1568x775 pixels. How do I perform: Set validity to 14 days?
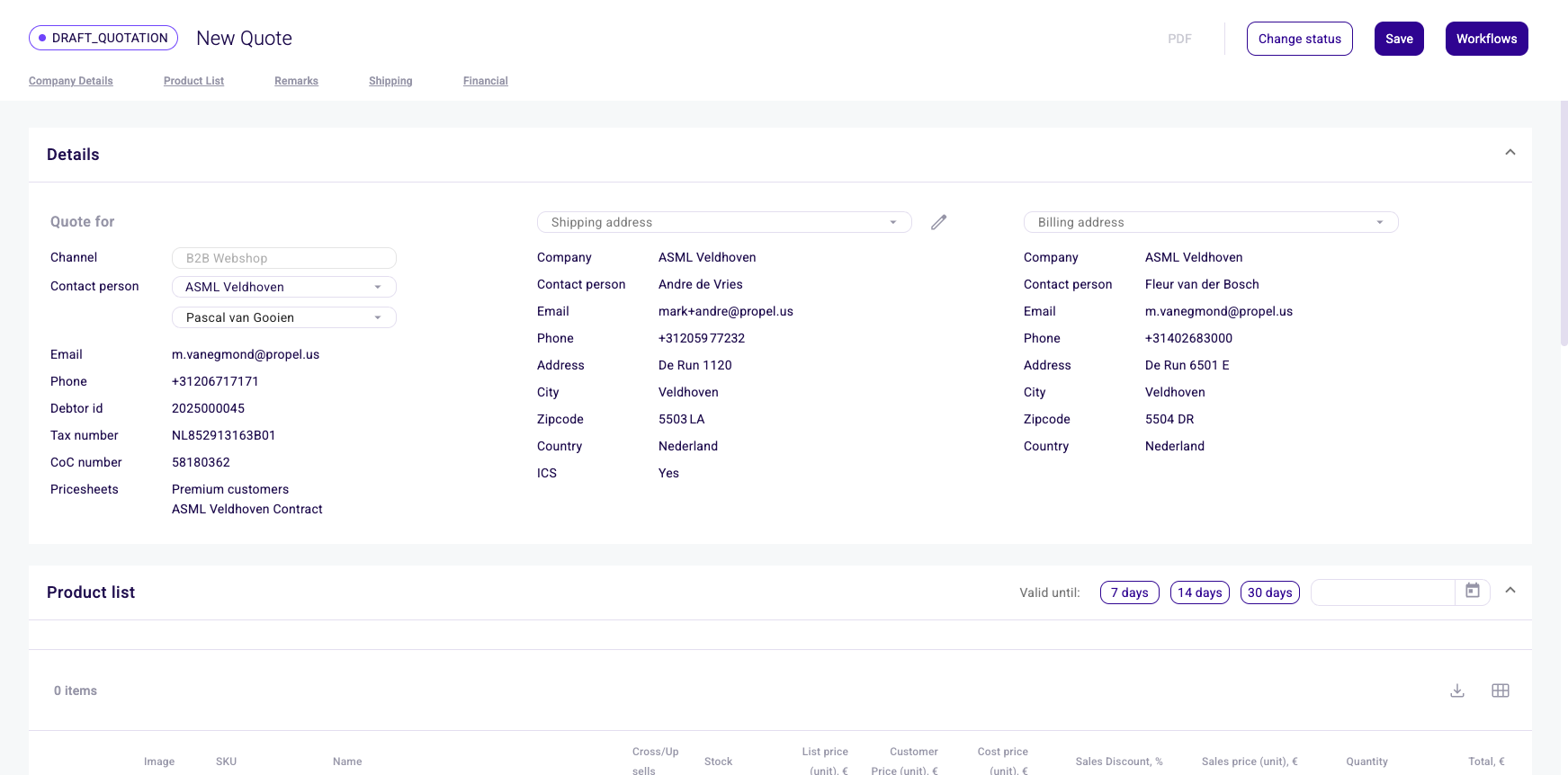1200,592
